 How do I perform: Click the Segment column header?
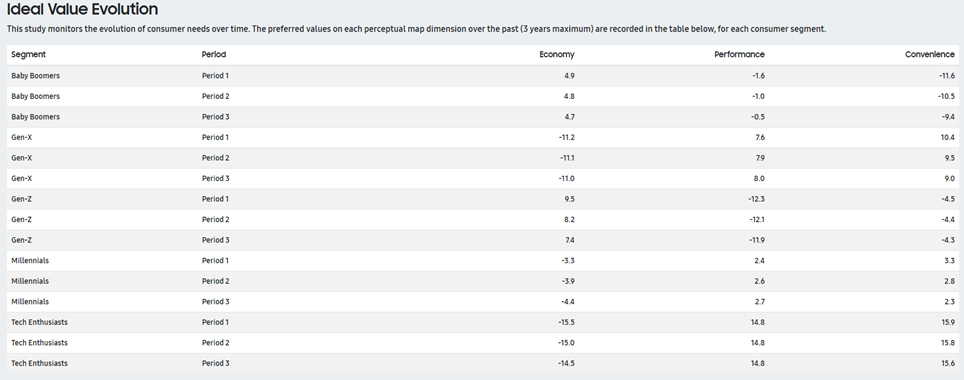28,55
